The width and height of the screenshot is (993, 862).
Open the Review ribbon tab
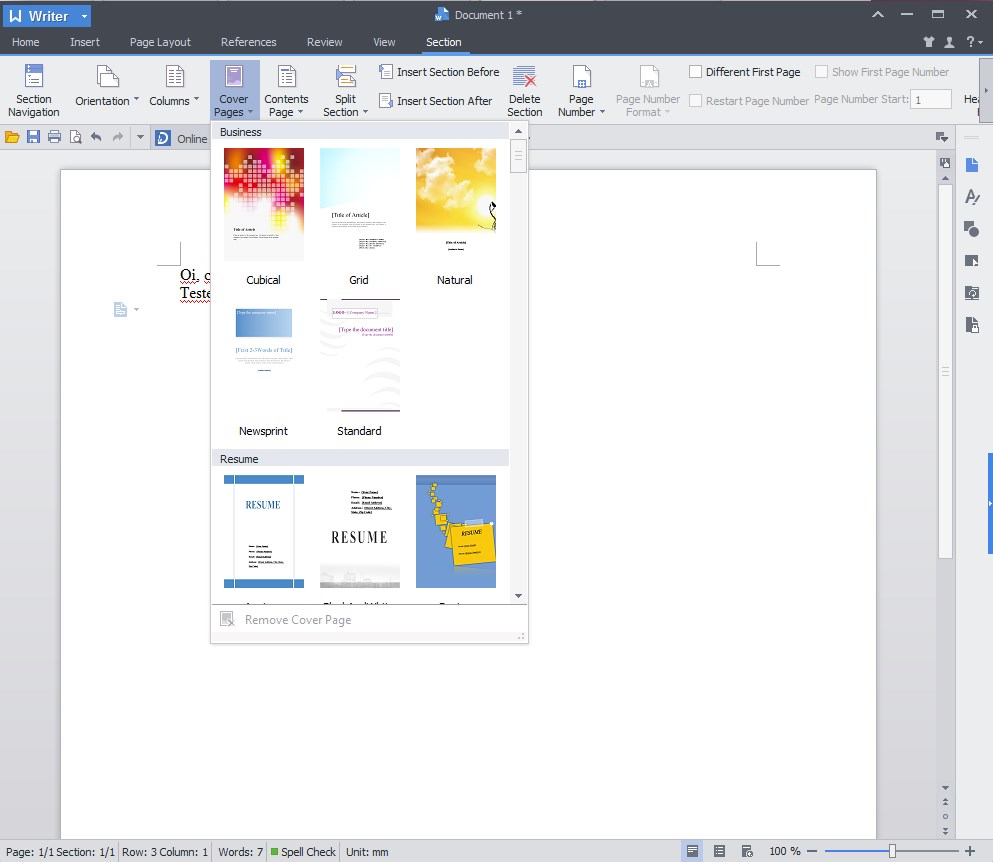pos(324,42)
